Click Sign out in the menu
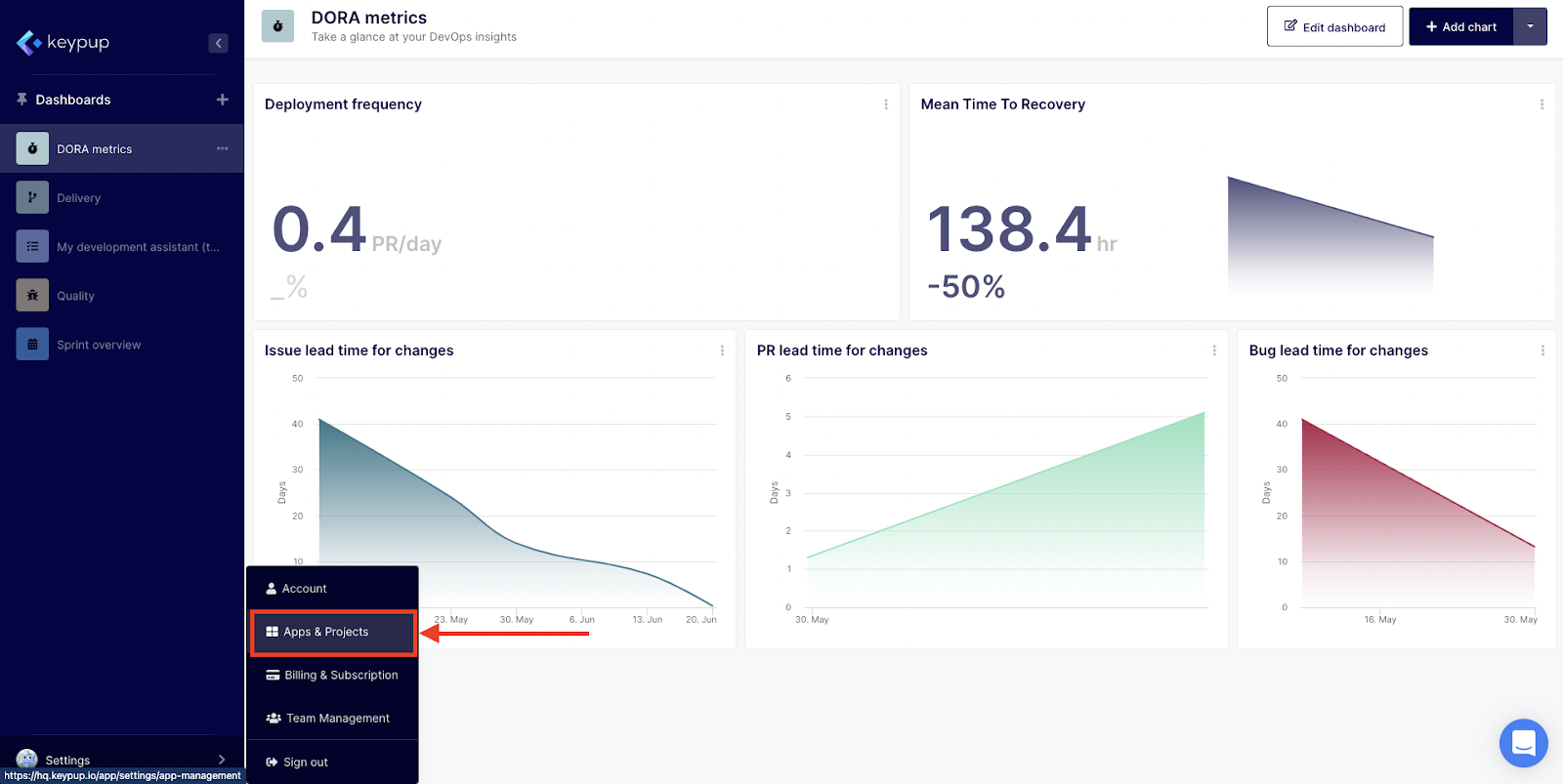 click(305, 762)
